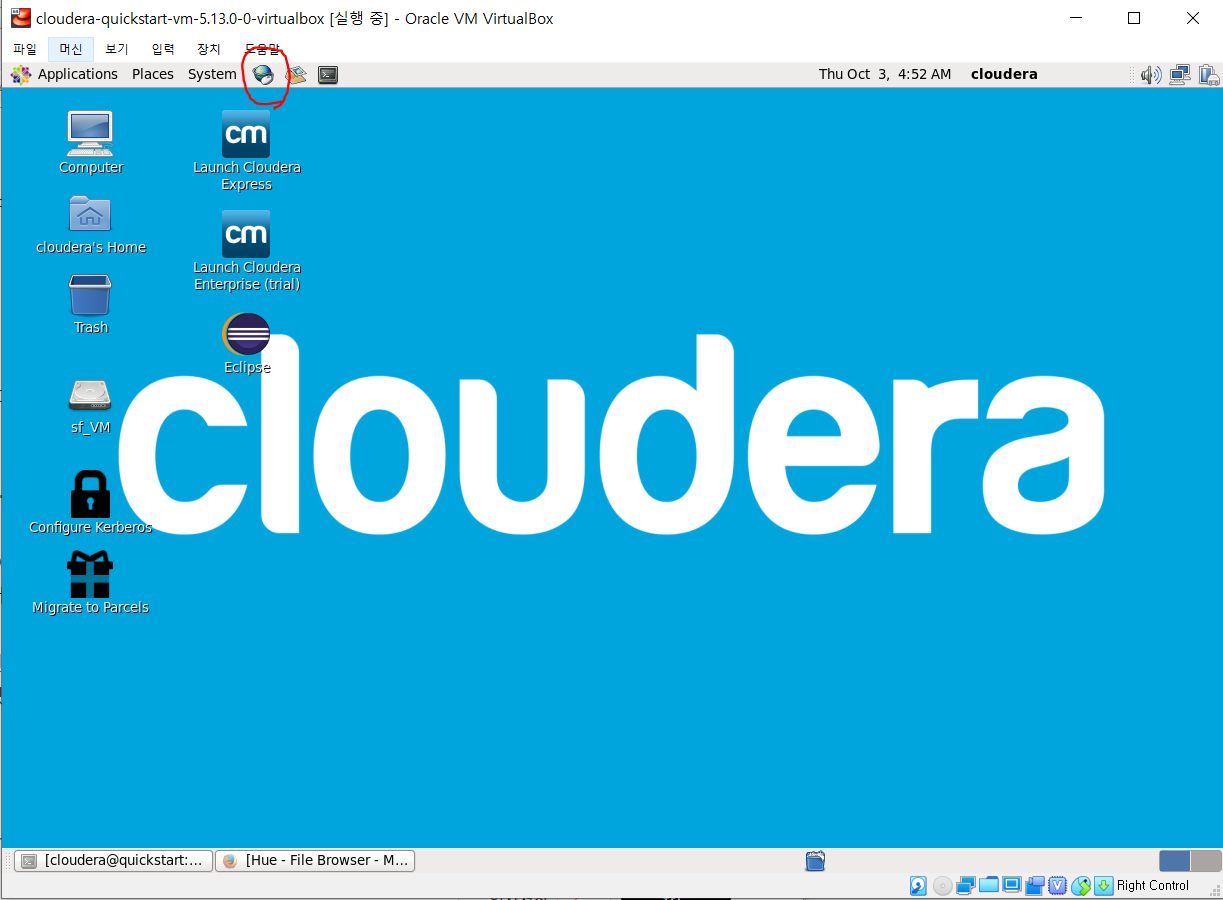Screen dimensions: 1223x900
Task: Click VirtualBox shared folders indicator
Action: click(989, 885)
